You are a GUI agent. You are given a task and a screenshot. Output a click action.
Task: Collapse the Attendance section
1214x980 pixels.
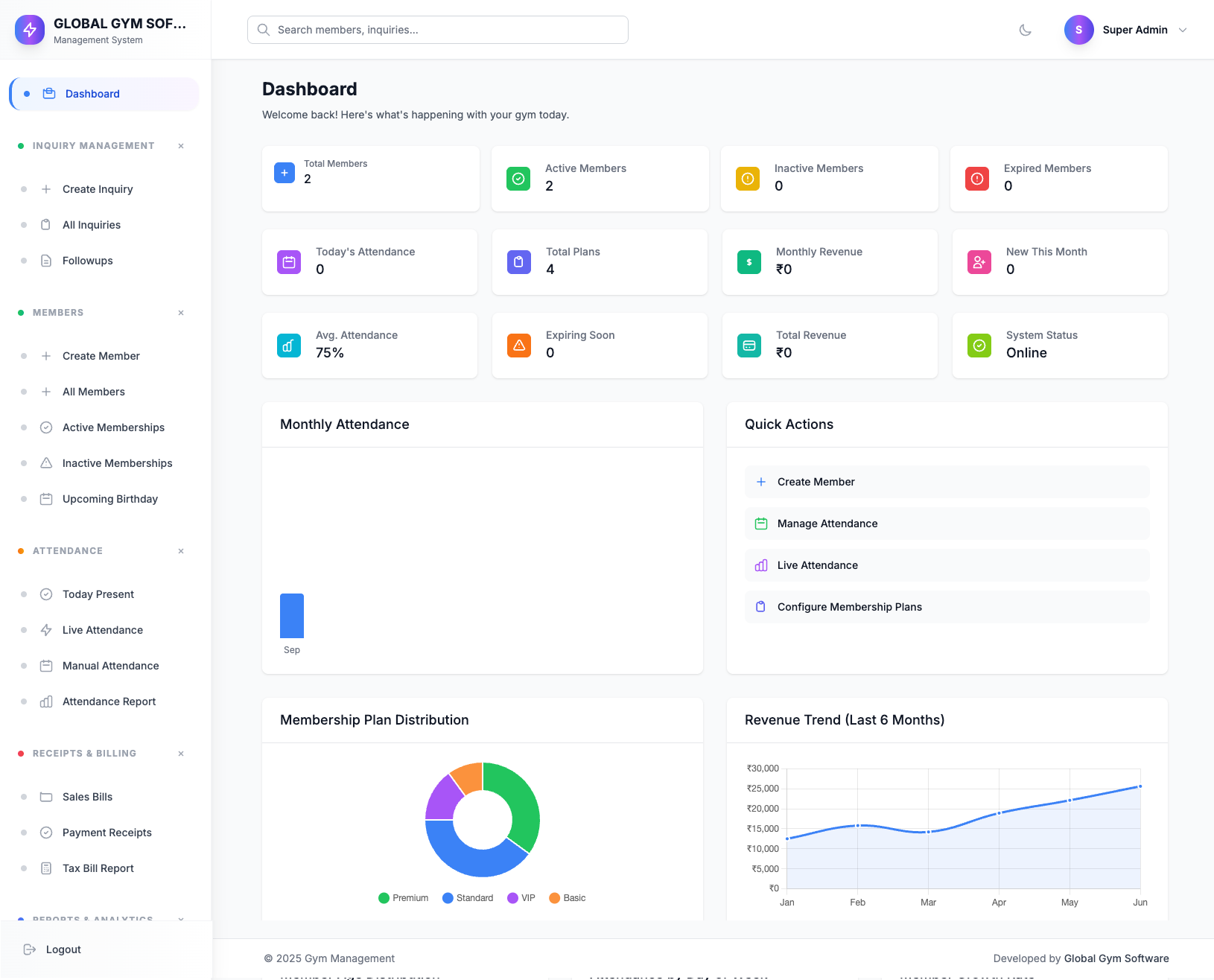[x=181, y=551]
